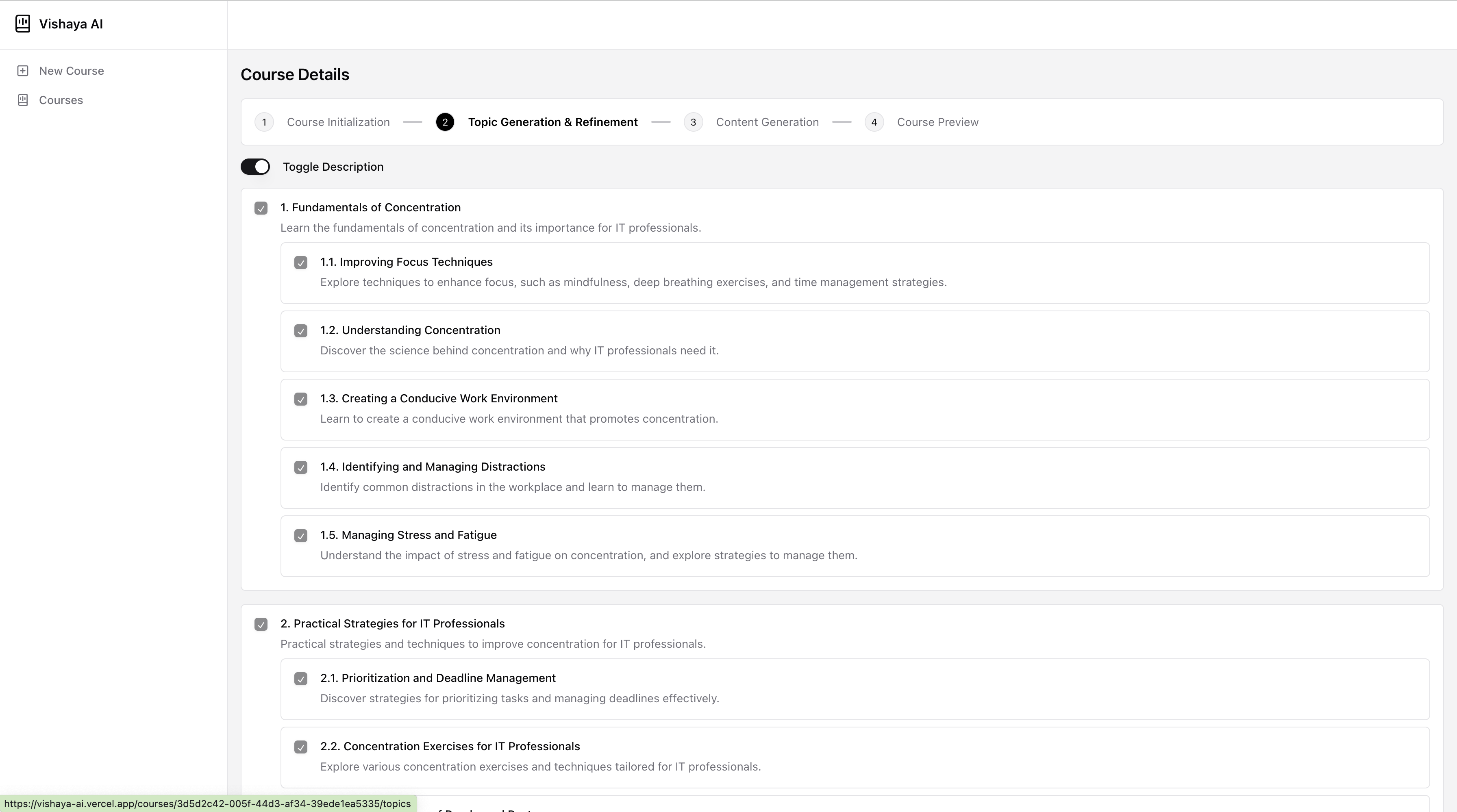The width and height of the screenshot is (1457, 812).
Task: Click the title 1. Fundamentals of Concentration
Action: 370,208
